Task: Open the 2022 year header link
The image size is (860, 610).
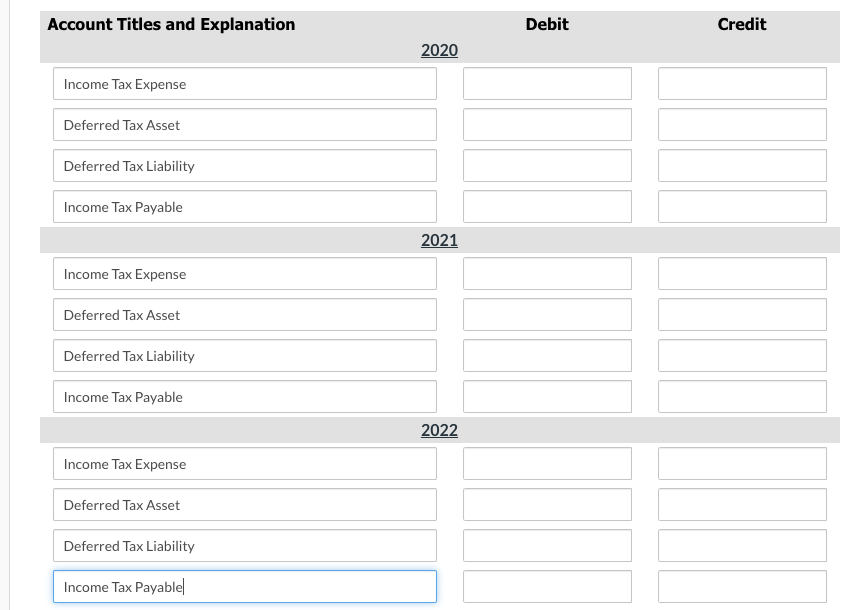Action: click(x=439, y=430)
